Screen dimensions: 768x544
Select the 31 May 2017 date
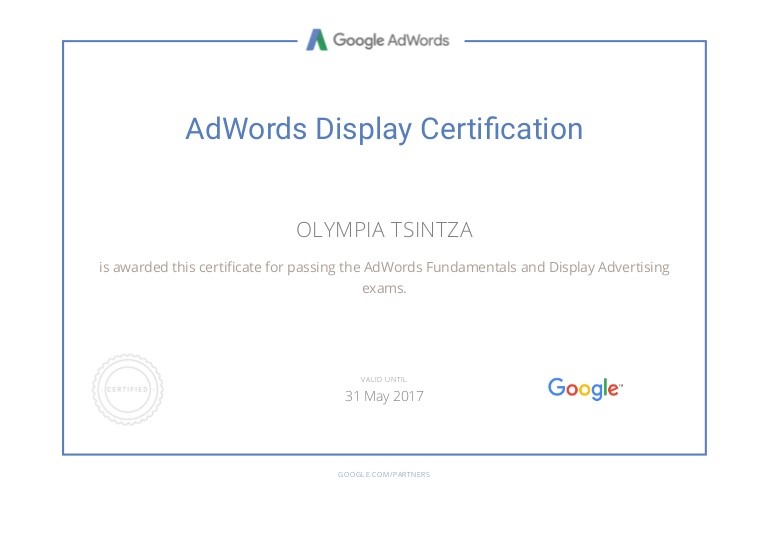(x=384, y=396)
